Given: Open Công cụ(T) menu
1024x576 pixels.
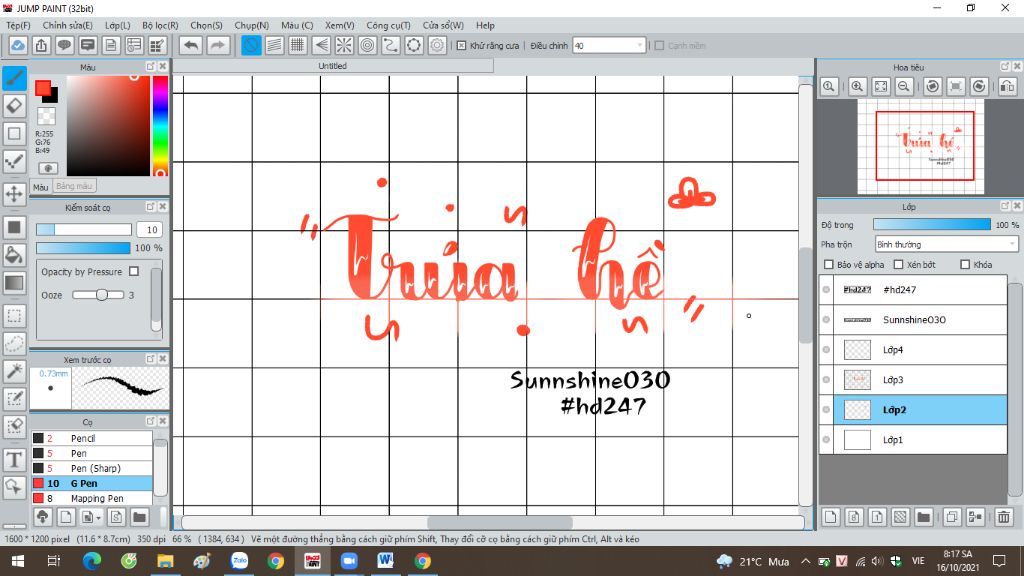Looking at the screenshot, I should click(388, 25).
